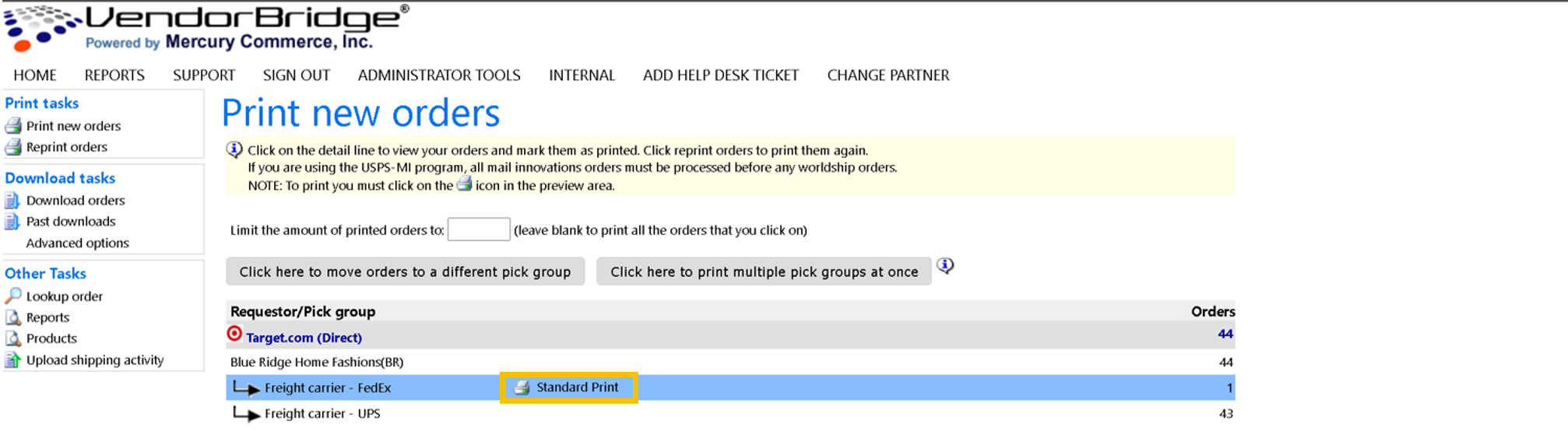The width and height of the screenshot is (1568, 434).
Task: Open the INTERNAL menu item
Action: 582,75
